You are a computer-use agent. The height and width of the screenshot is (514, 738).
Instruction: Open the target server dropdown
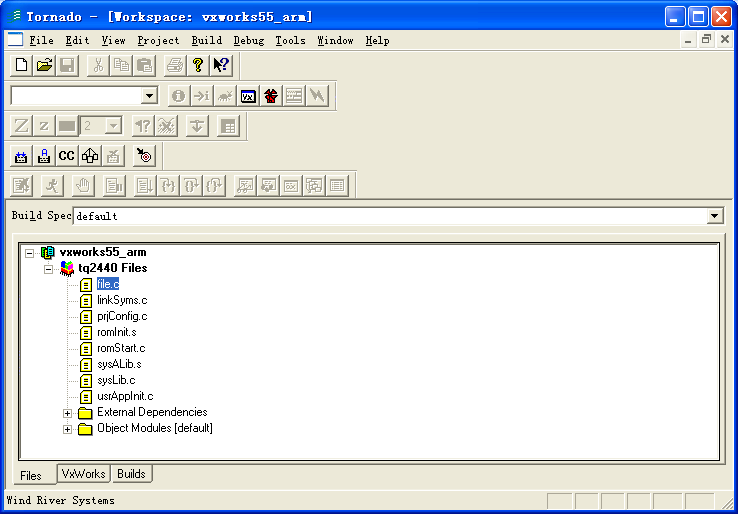pos(149,96)
